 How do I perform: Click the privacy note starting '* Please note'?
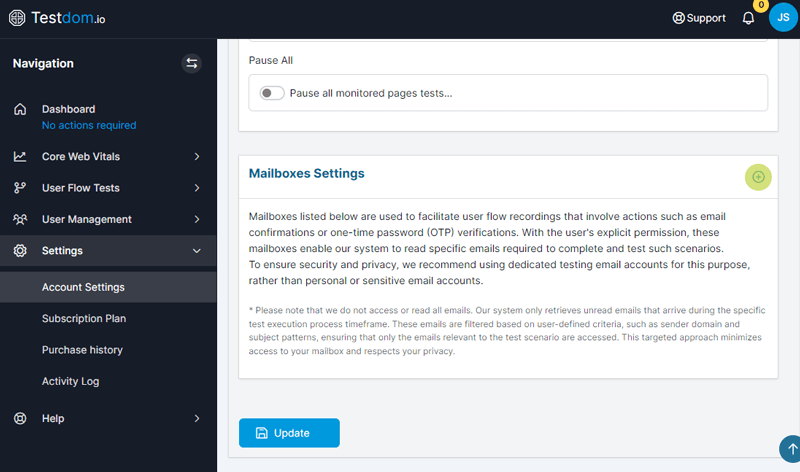507,331
